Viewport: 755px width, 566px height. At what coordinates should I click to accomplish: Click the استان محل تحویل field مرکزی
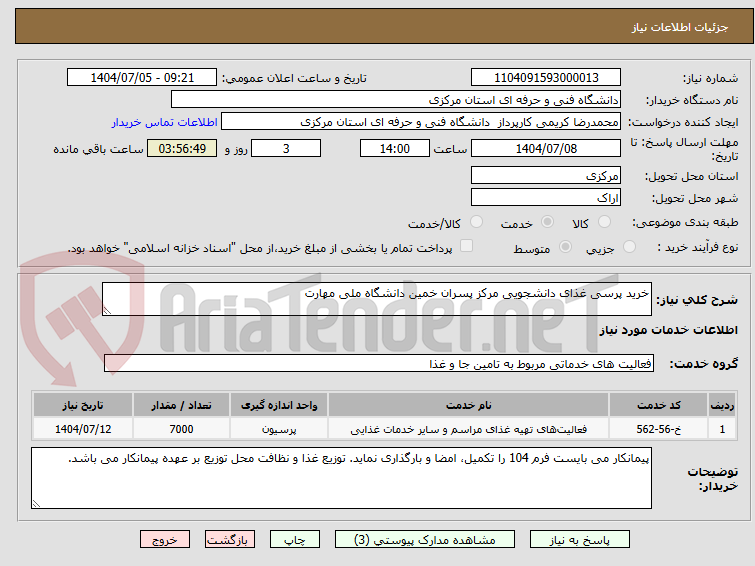[x=546, y=176]
